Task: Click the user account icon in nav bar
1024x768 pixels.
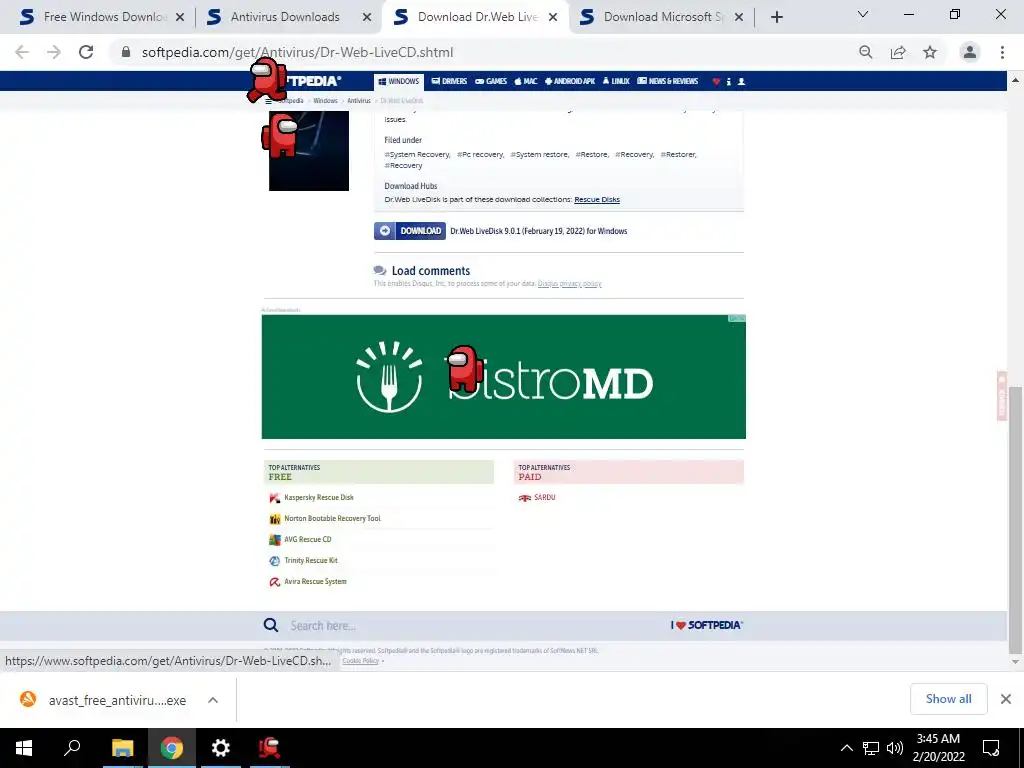Action: (x=741, y=82)
